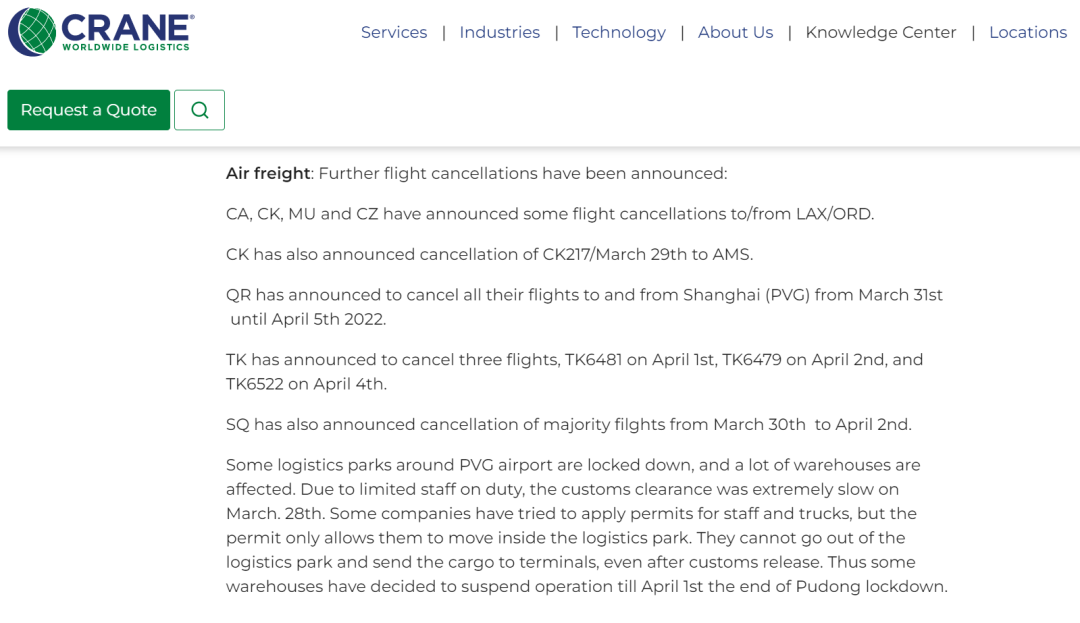Open the Services navigation menu
This screenshot has height=623, width=1080.
pyautogui.click(x=394, y=32)
